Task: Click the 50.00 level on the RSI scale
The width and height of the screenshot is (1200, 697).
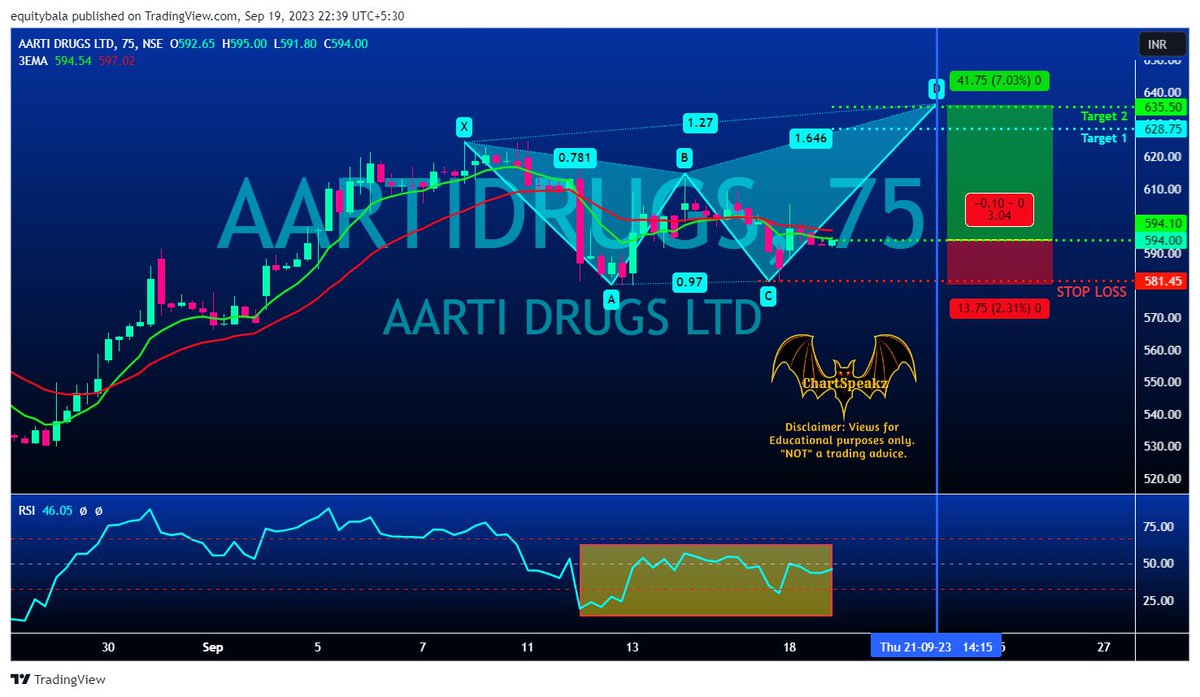Action: point(1157,564)
